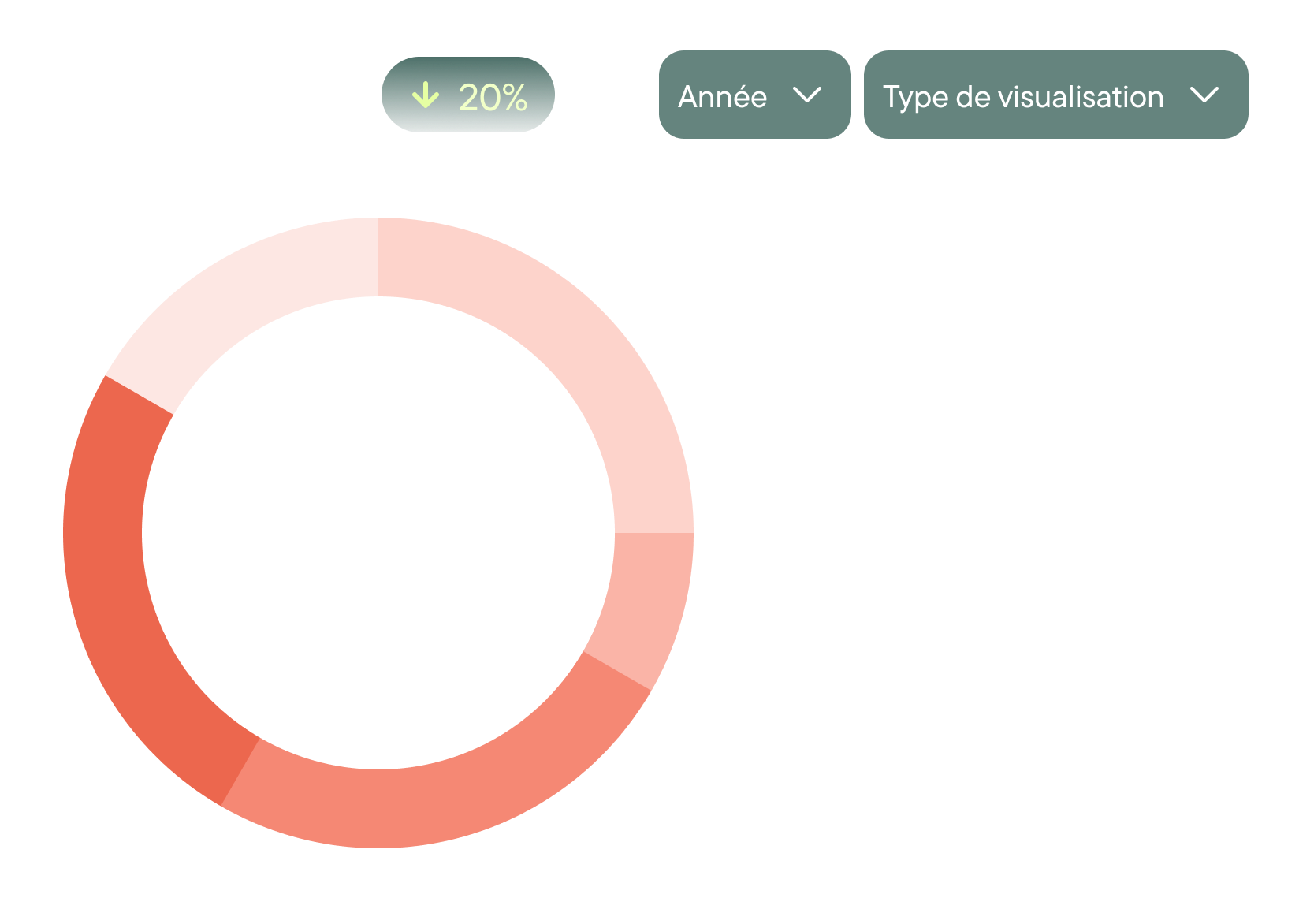
Task: Click the empty center of the donut chart
Action: pos(378,533)
